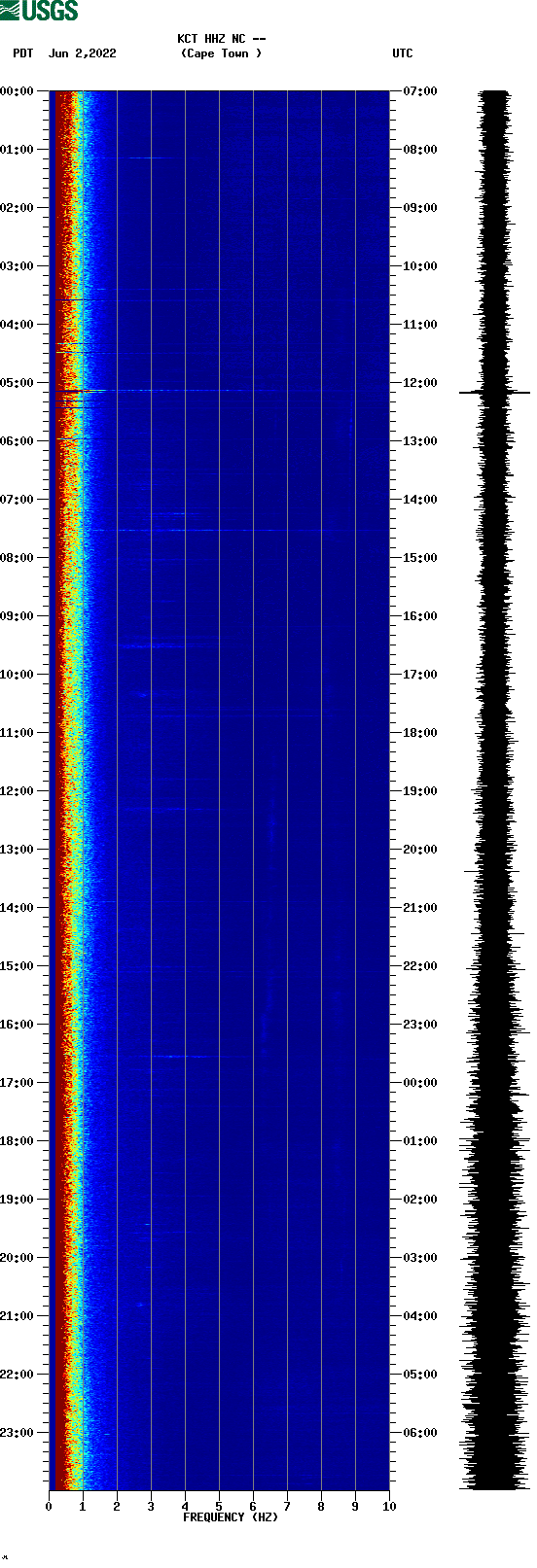The width and height of the screenshot is (537, 1568).
Task: Click the 02:00 UTC time label
Action: [x=420, y=1200]
